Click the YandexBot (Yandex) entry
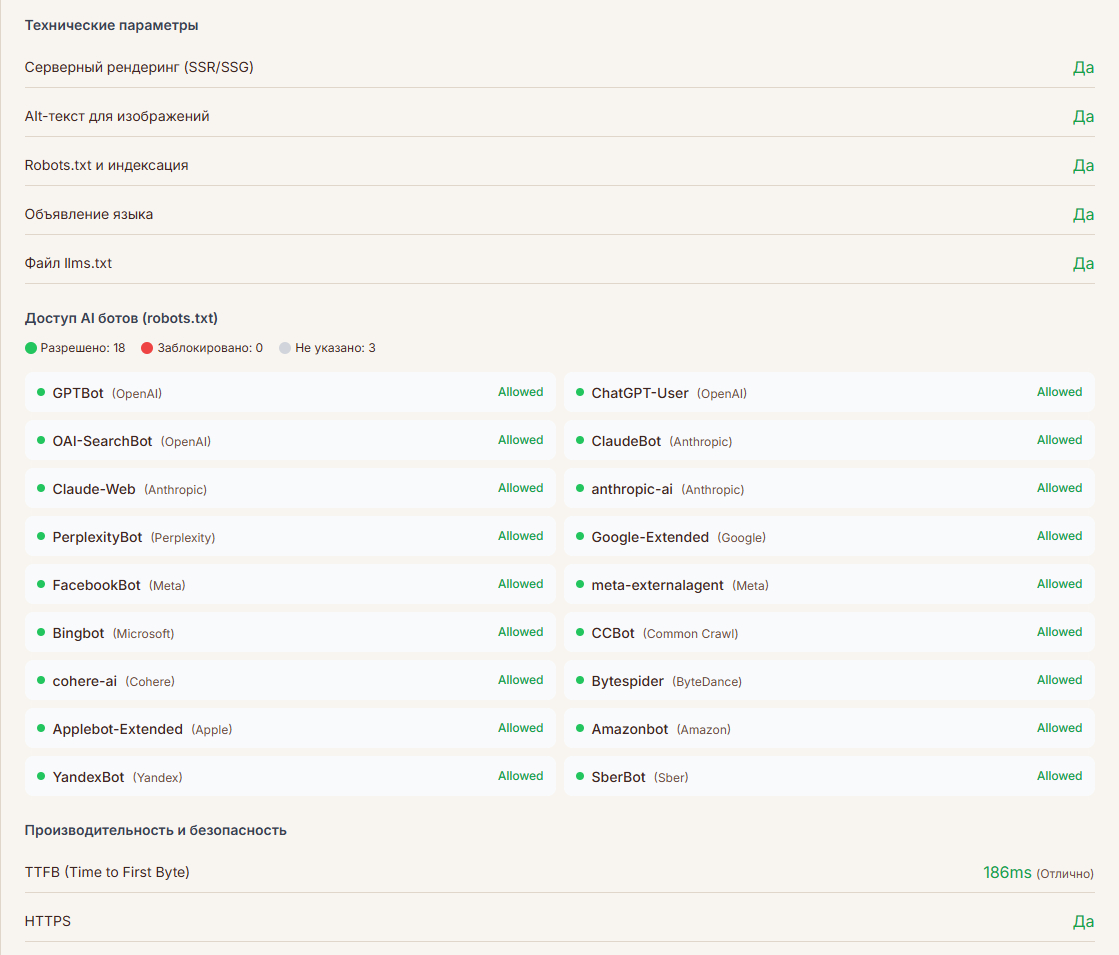The height and width of the screenshot is (955, 1119). point(290,776)
